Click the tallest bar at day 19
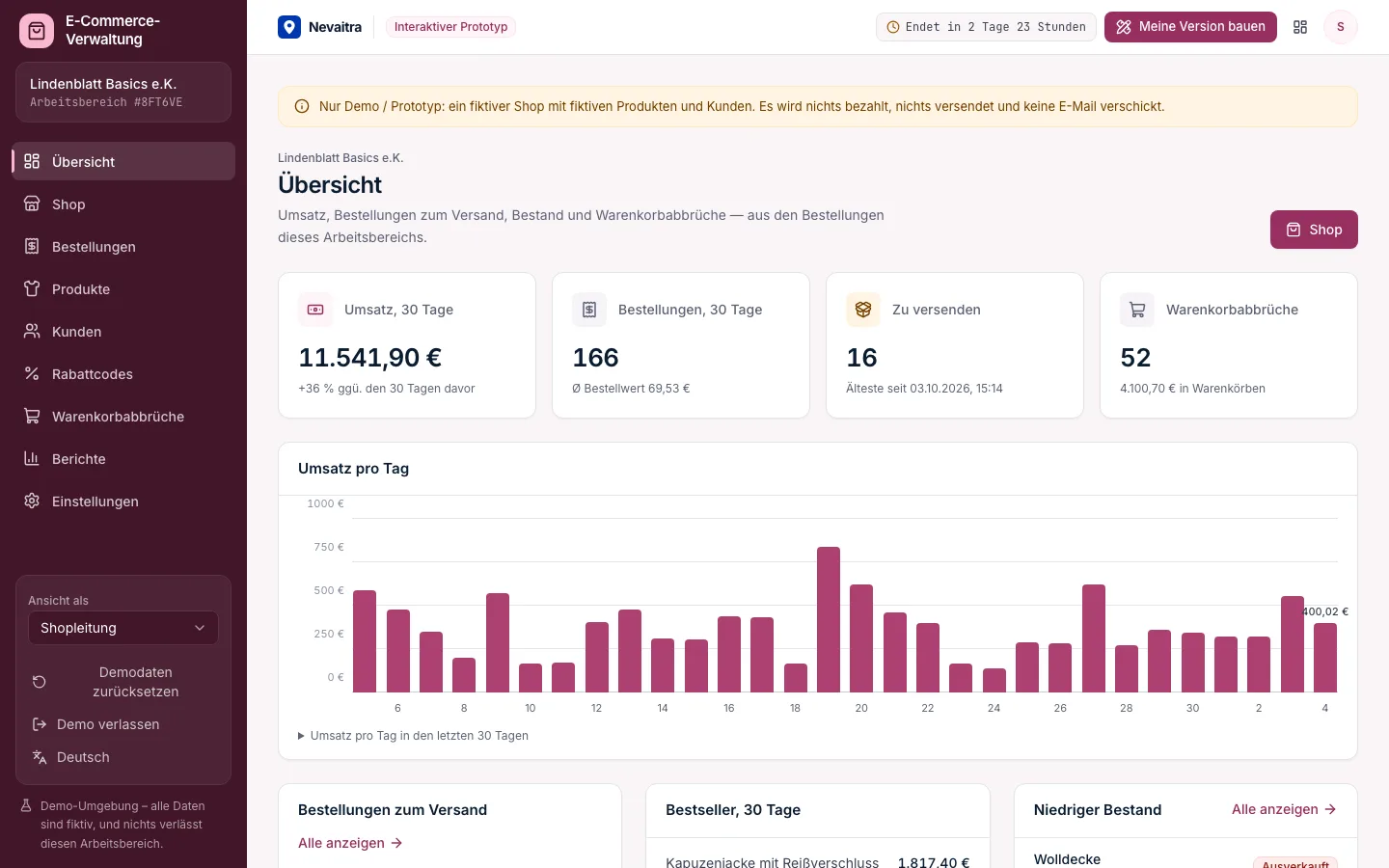1389x868 pixels. [829, 619]
